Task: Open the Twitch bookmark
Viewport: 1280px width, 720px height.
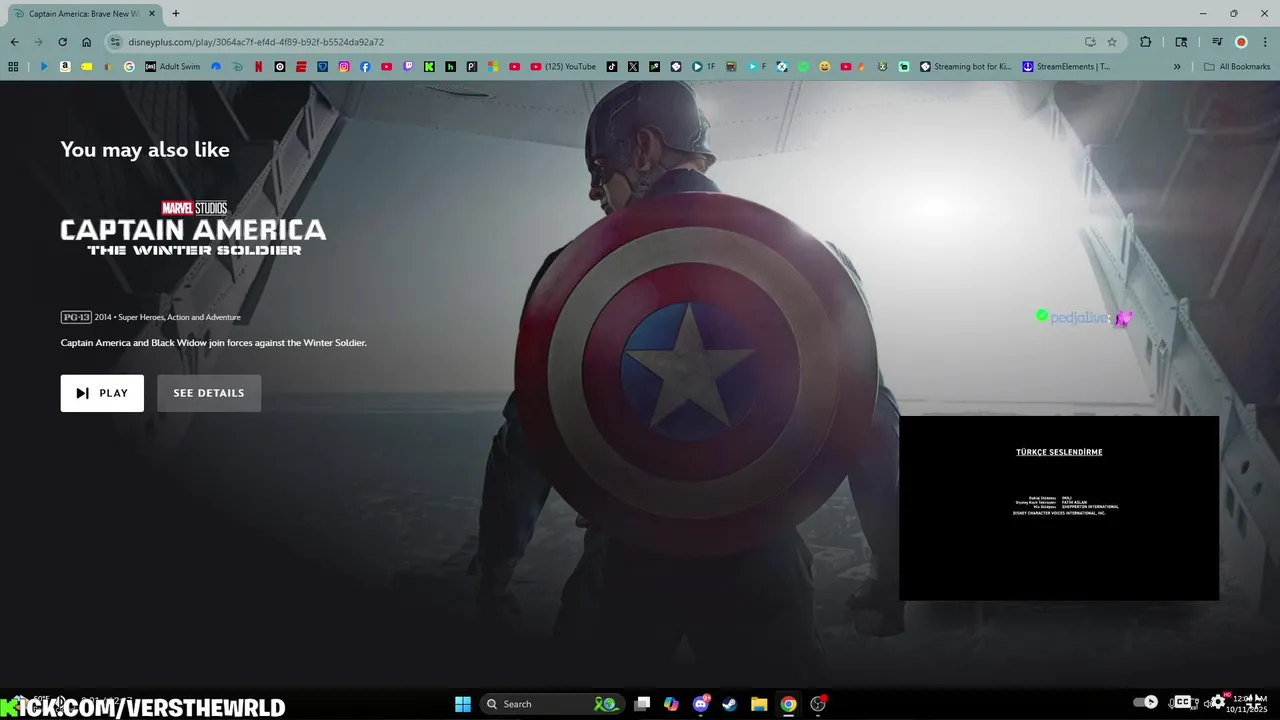Action: (x=408, y=67)
